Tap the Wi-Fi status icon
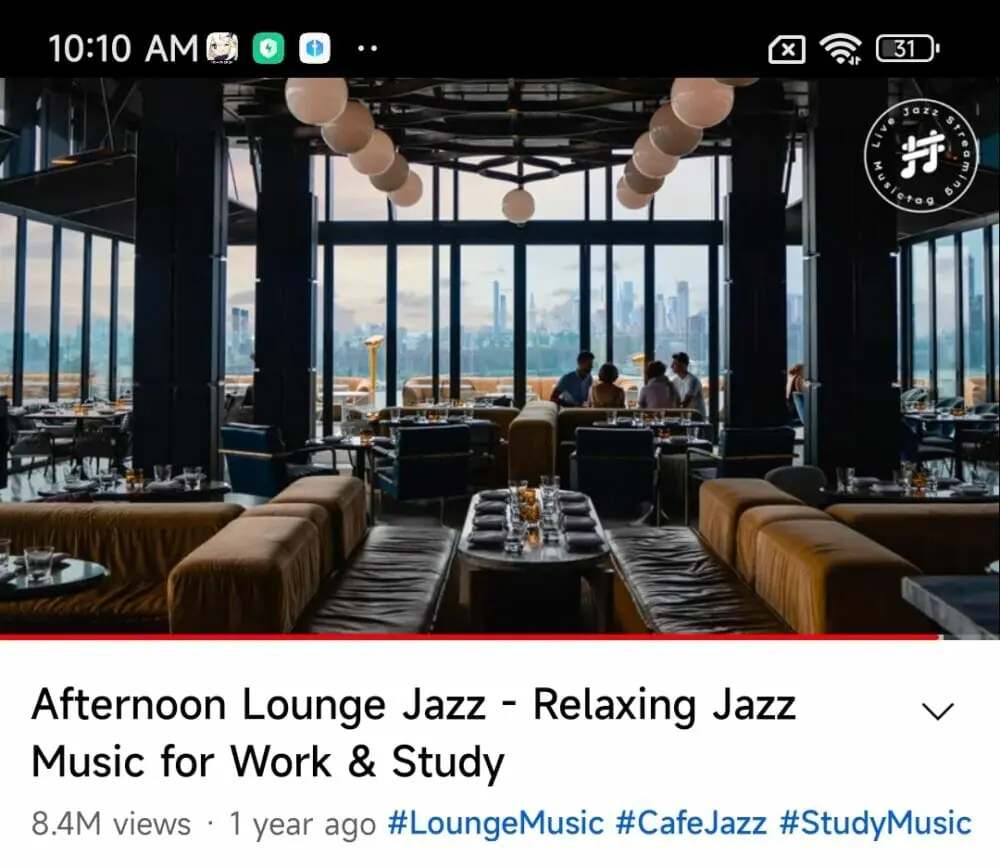Image resolution: width=1000 pixels, height=868 pixels. [840, 49]
